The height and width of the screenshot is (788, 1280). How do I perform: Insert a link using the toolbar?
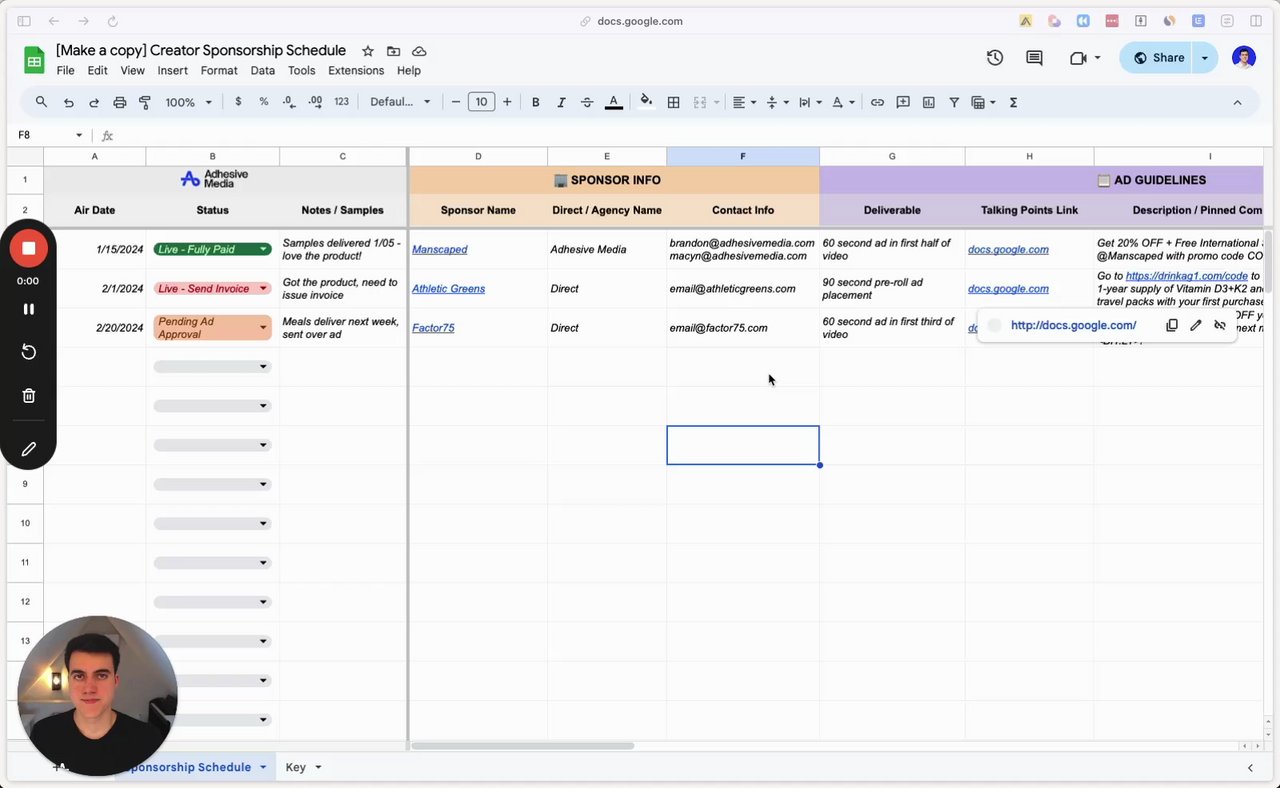coord(877,102)
